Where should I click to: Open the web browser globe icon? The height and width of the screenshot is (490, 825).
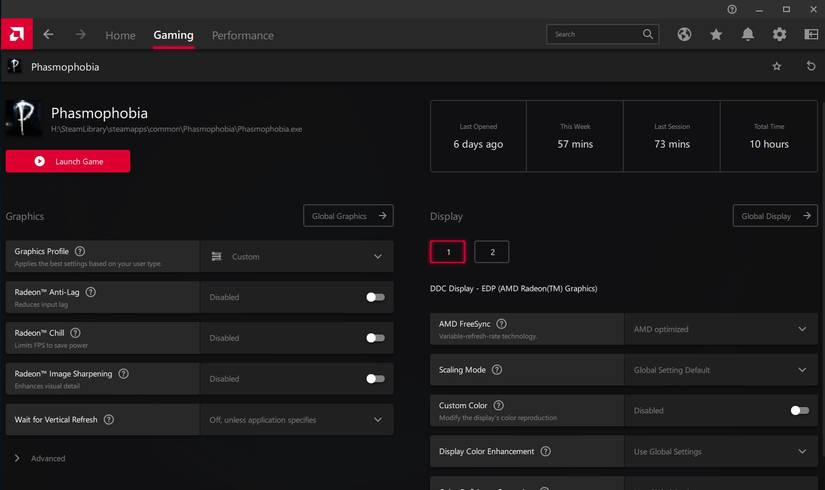pyautogui.click(x=684, y=34)
